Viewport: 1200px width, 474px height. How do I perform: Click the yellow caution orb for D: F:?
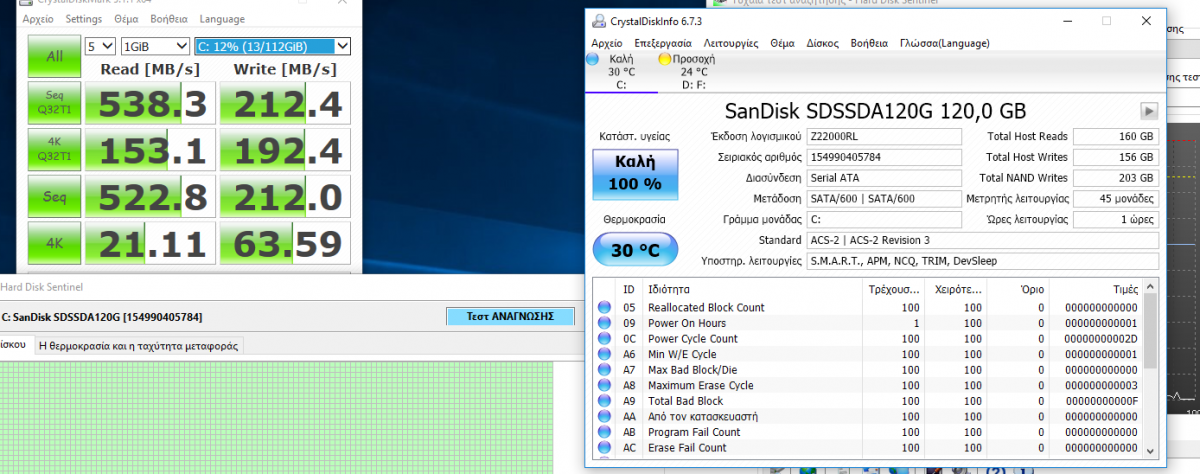point(664,59)
